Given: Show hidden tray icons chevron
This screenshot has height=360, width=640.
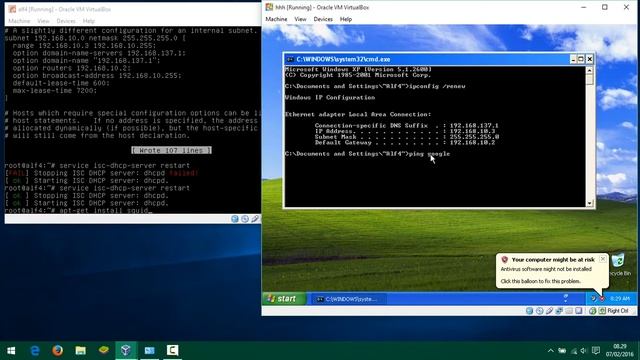Looking at the screenshot, I should point(550,351).
